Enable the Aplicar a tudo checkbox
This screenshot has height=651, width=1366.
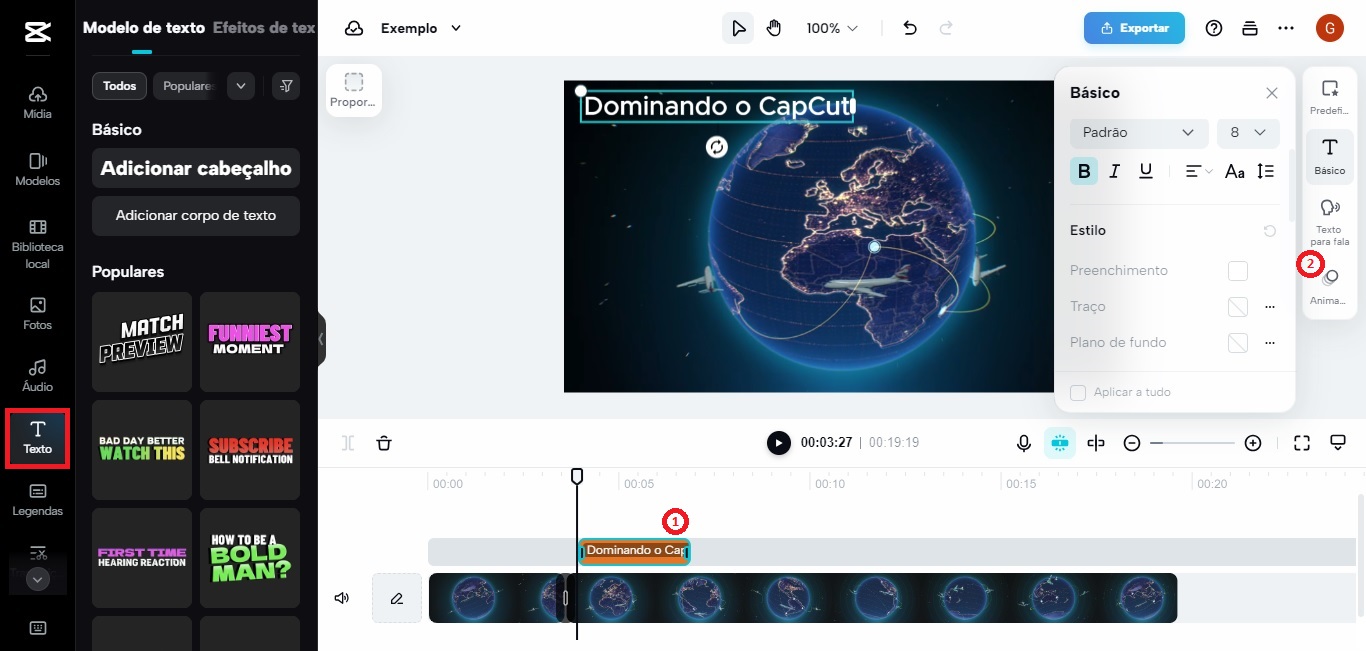tap(1078, 393)
